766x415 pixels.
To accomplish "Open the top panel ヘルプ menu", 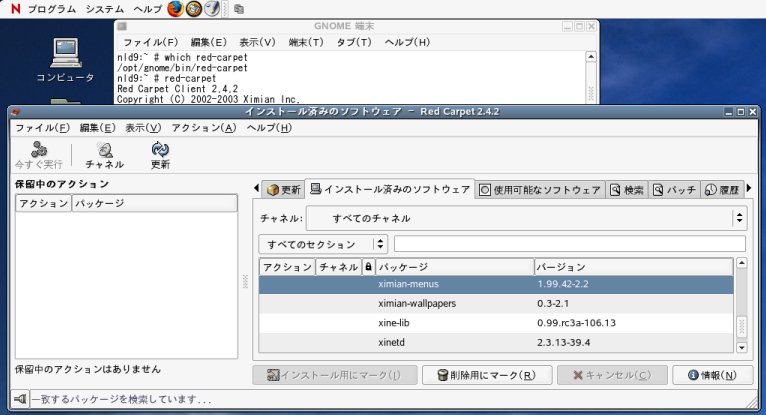I will (x=148, y=9).
